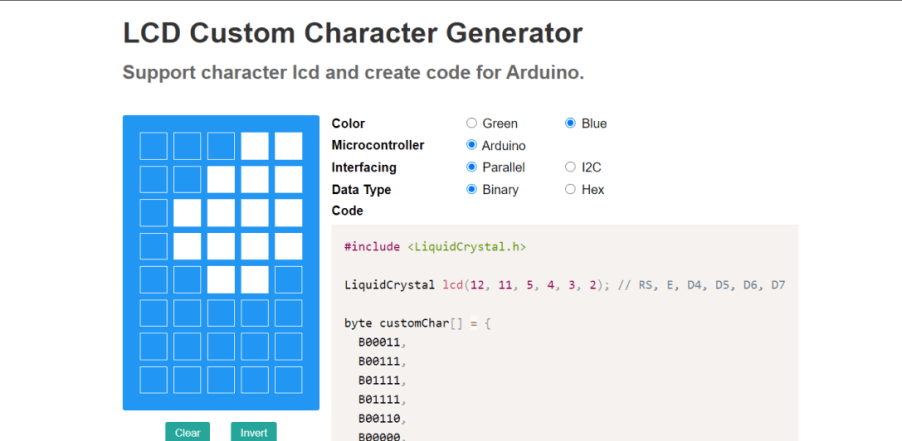Toggle the bottom-left pixel of the grid
The width and height of the screenshot is (902, 441).
153,380
